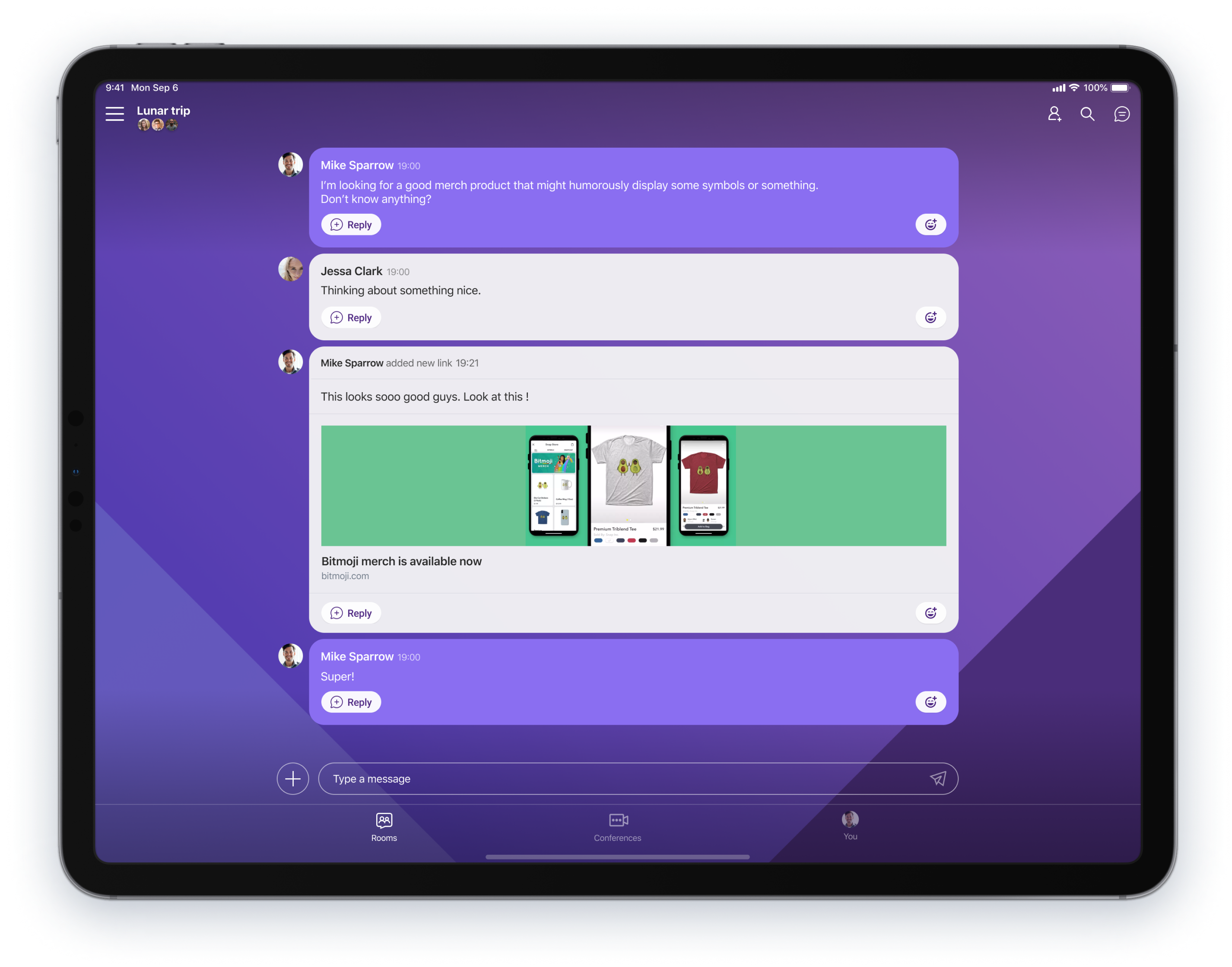Viewport: 1232px width, 967px height.
Task: View the Lunar trip member avatars
Action: (x=157, y=124)
